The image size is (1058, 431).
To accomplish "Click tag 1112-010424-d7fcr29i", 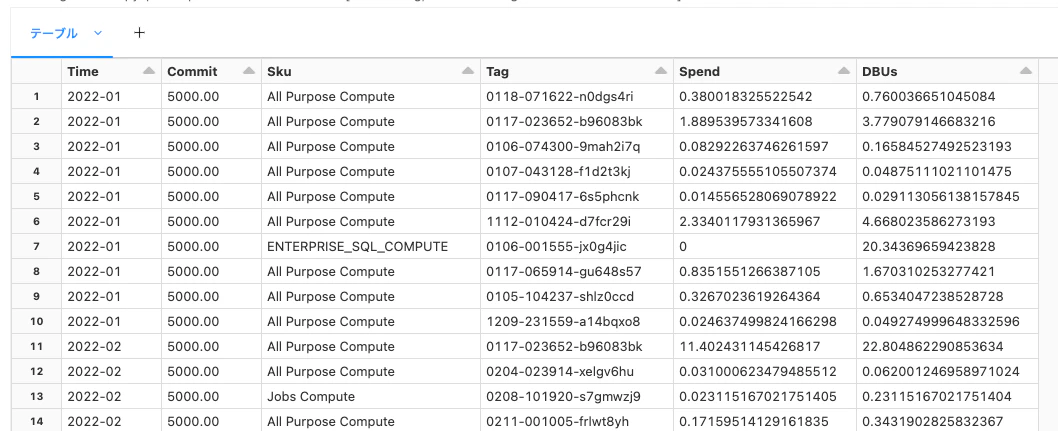I will 559,221.
